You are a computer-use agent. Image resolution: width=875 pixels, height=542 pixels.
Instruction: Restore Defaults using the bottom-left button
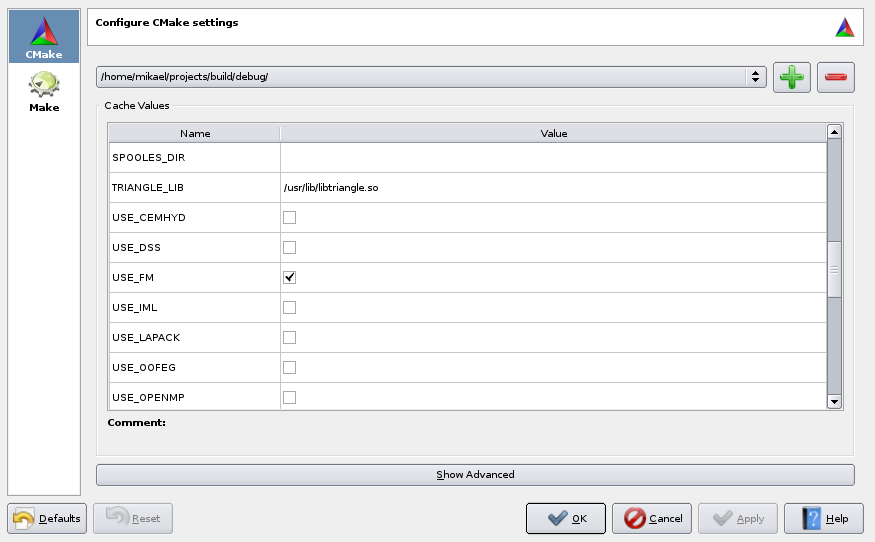point(48,518)
